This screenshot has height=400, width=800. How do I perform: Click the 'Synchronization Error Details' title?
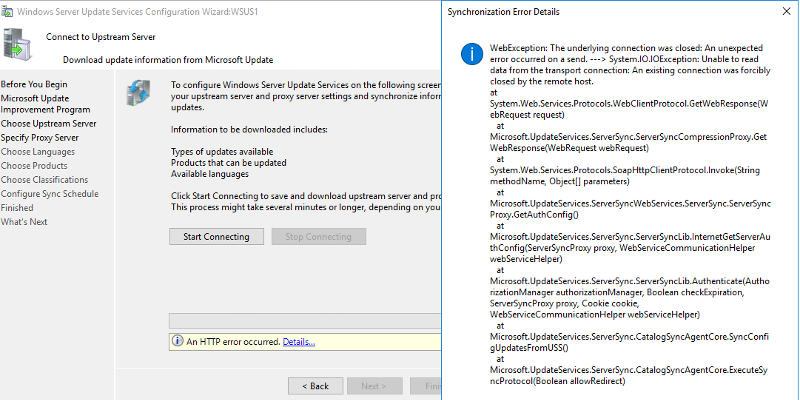click(503, 12)
